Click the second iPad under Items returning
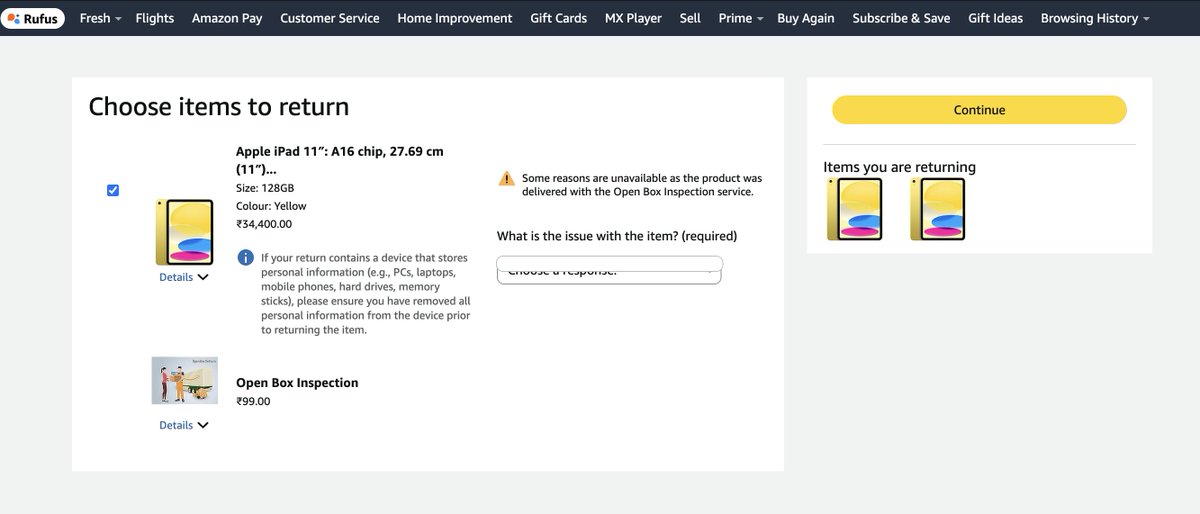The image size is (1200, 514). (x=938, y=209)
